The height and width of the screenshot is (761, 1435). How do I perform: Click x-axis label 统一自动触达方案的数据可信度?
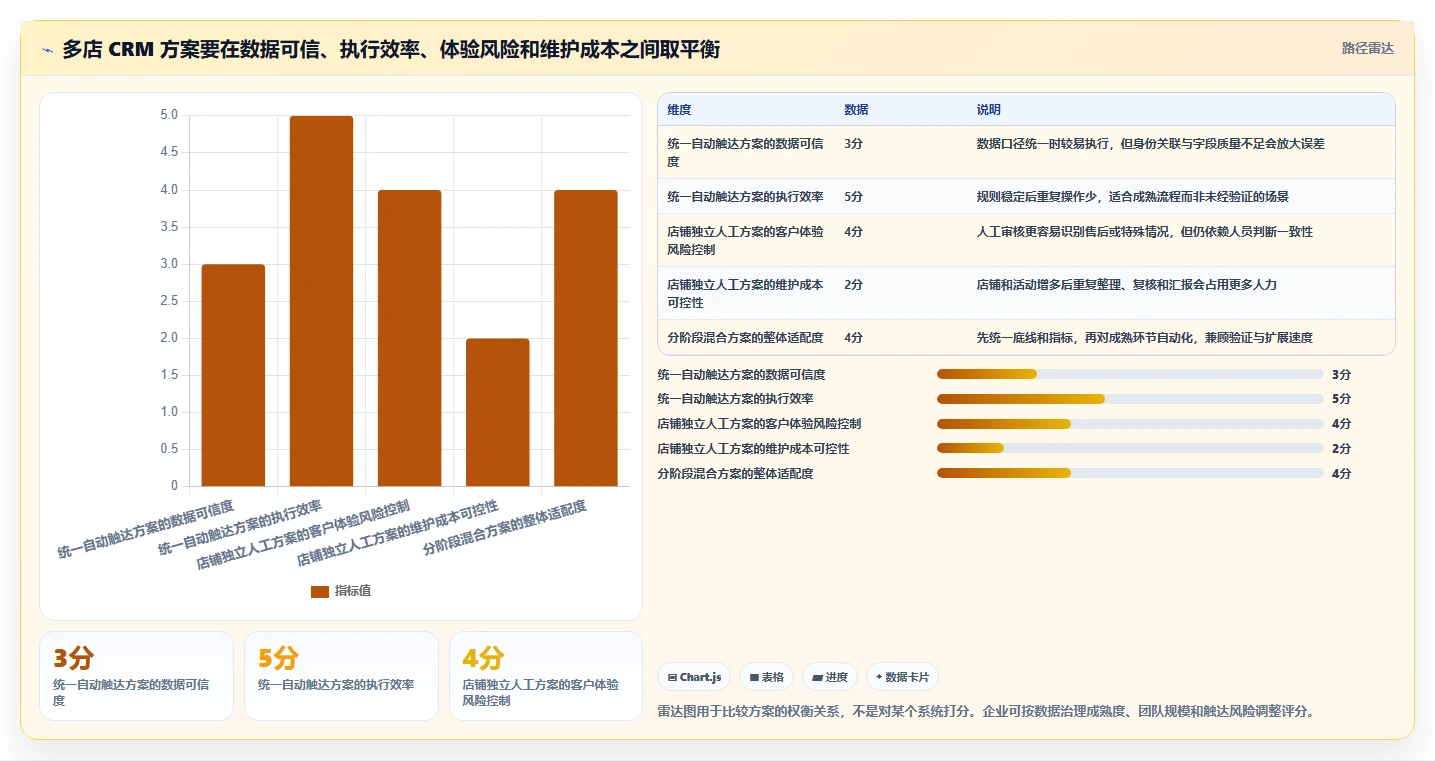pyautogui.click(x=145, y=529)
